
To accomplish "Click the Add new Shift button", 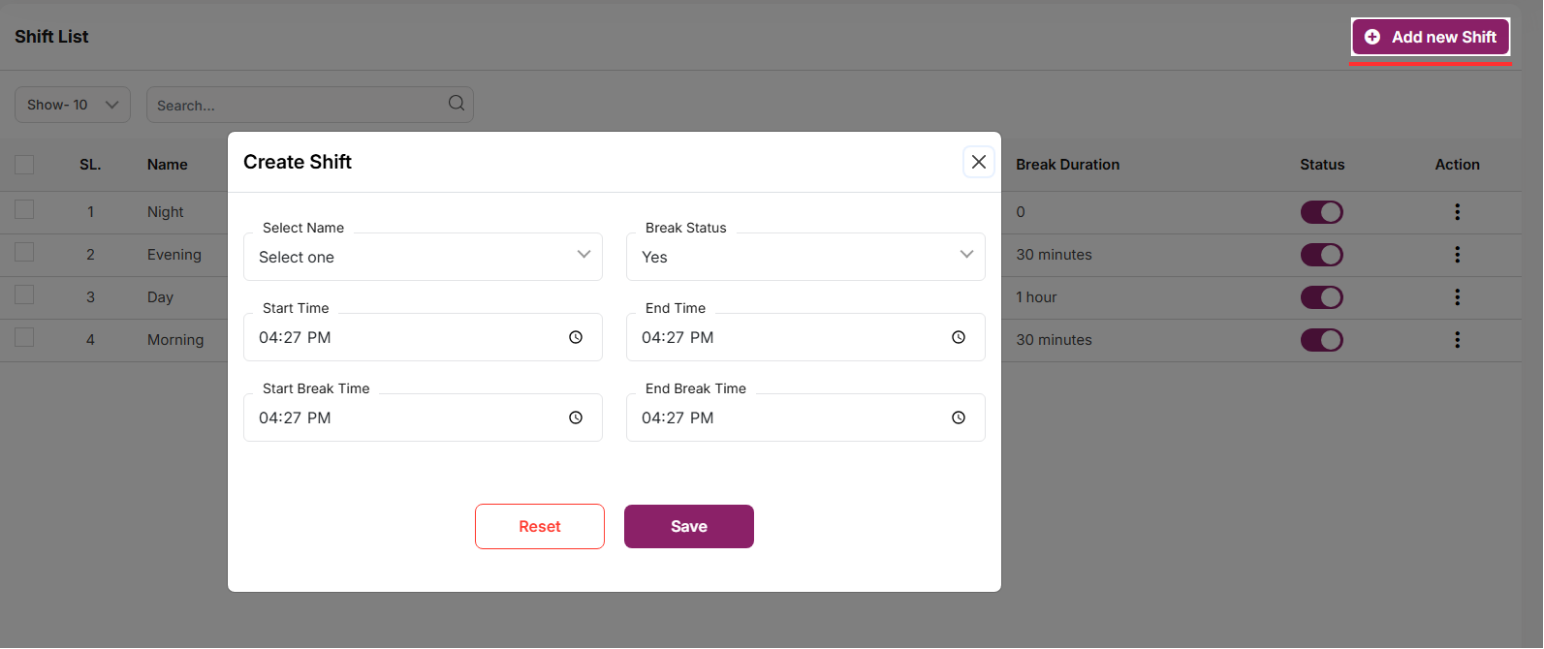I will click(1430, 37).
